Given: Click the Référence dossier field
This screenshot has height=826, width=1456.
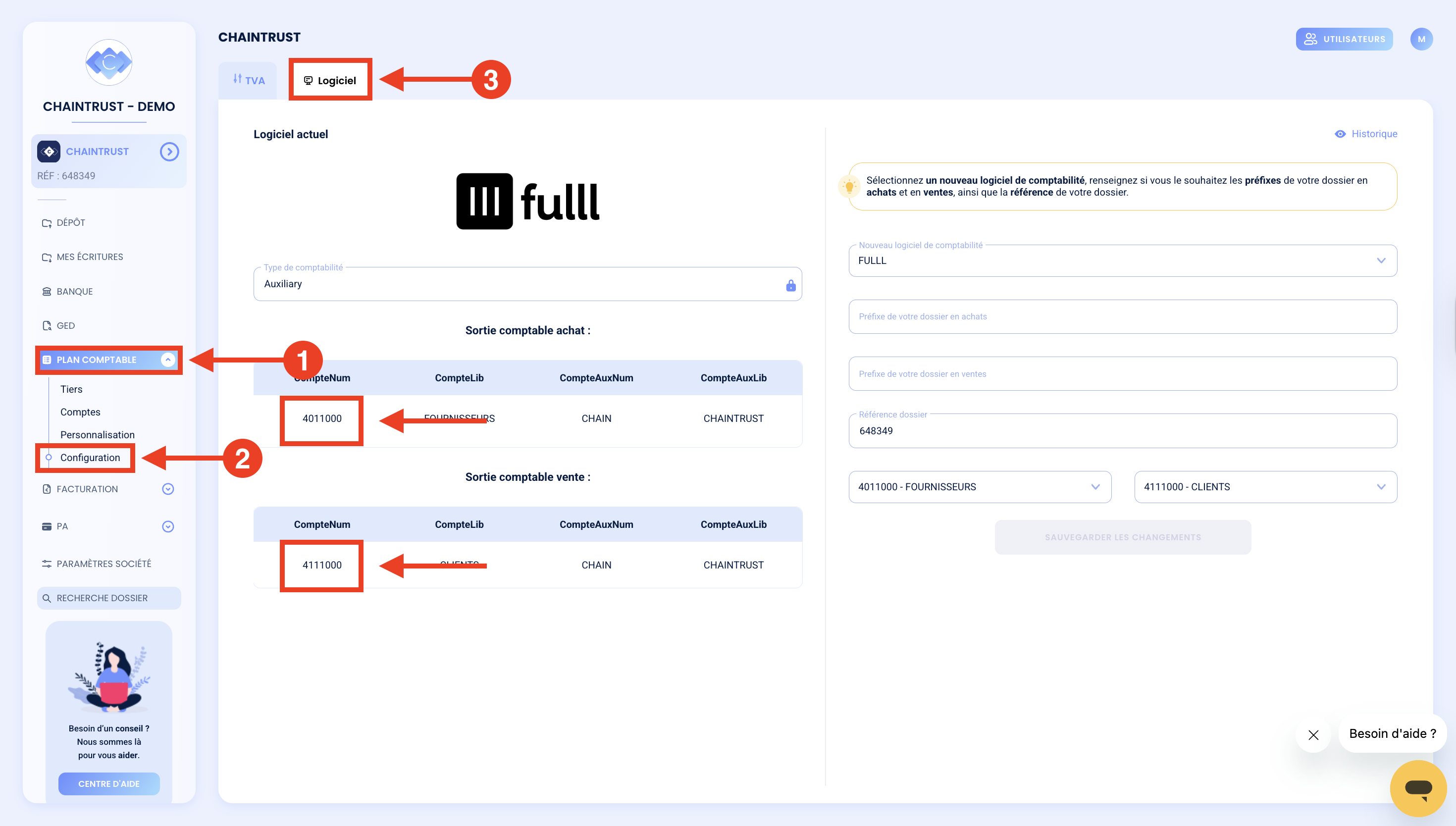Looking at the screenshot, I should (x=1123, y=431).
